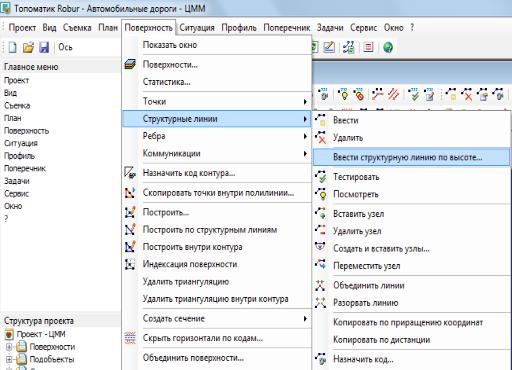Click the structural line properties toolbar icon
The image size is (512, 370).
tap(483, 95)
